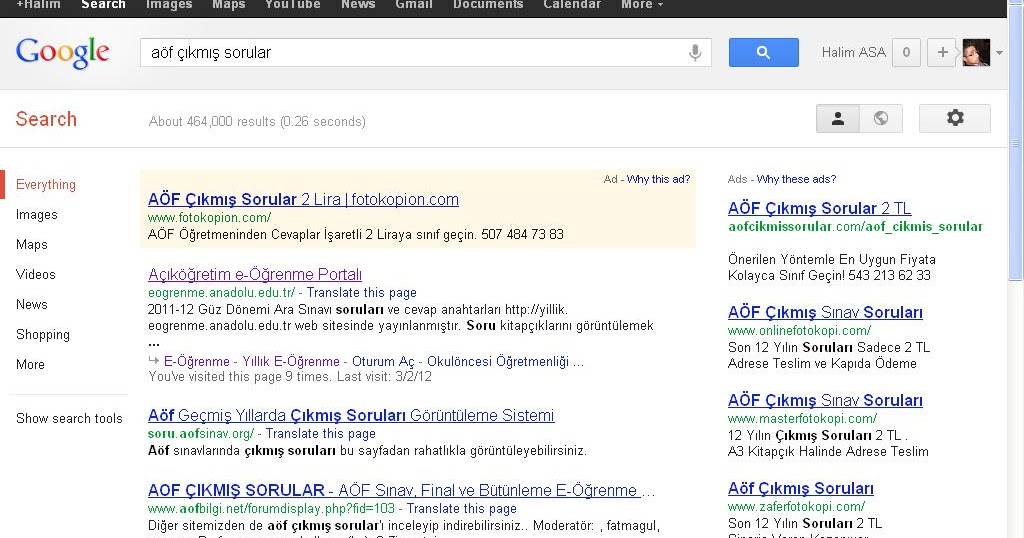Image resolution: width=1024 pixels, height=538 pixels.
Task: Open YouTube from the top bar
Action: coord(293,5)
